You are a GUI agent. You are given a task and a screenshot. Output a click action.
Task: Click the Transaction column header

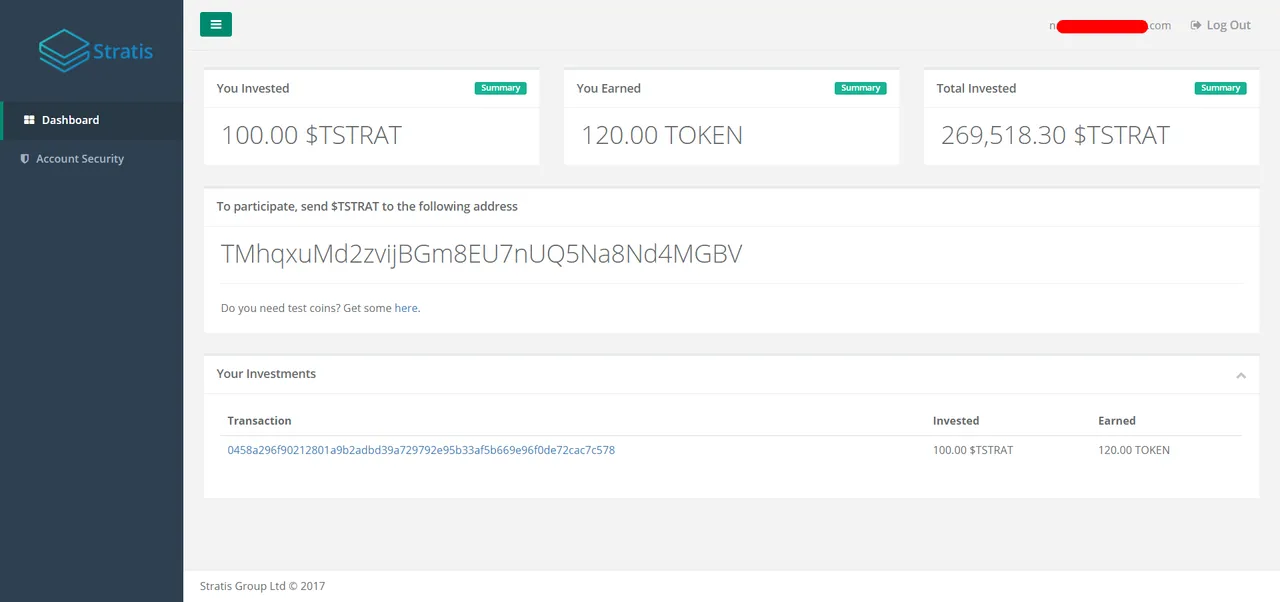pyautogui.click(x=259, y=421)
